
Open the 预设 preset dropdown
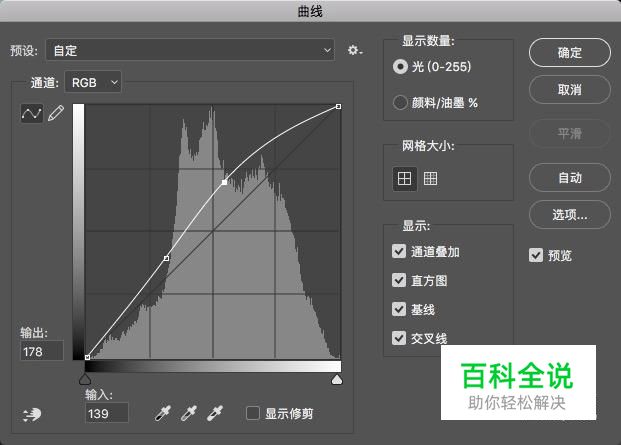pos(190,50)
